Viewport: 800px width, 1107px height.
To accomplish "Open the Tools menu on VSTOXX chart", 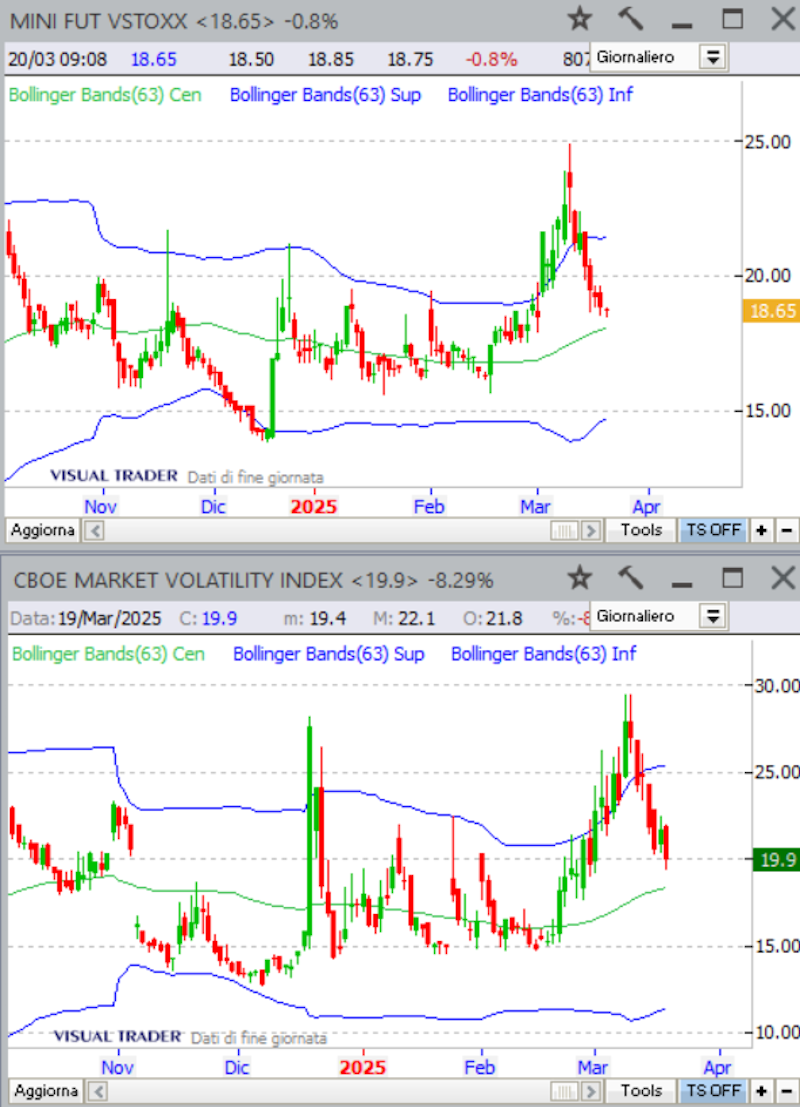I will click(641, 530).
